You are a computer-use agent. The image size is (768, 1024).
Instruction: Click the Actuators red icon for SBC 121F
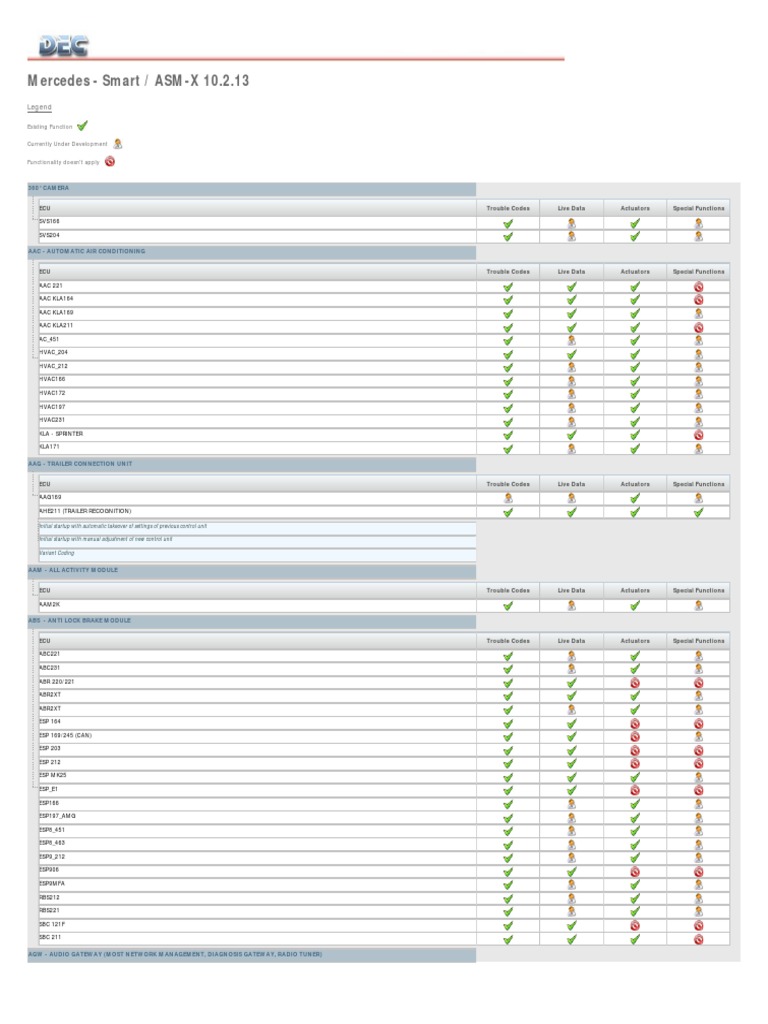[635, 925]
